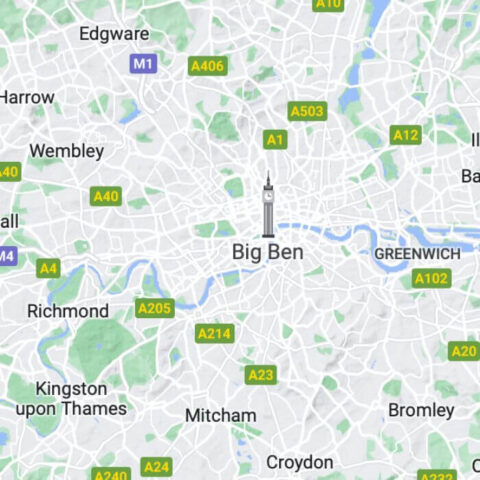Click the A1 road shield

pos(275,140)
